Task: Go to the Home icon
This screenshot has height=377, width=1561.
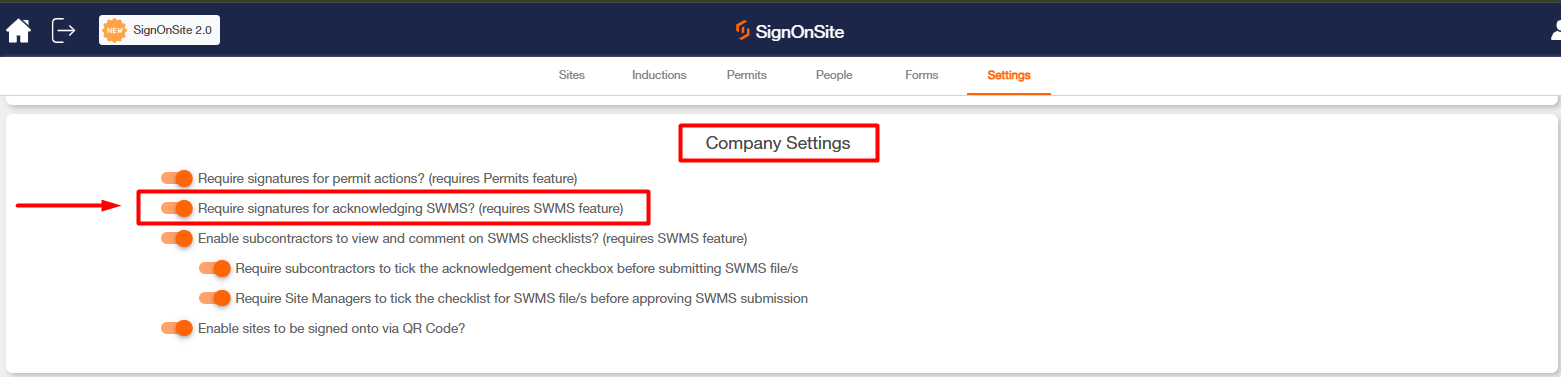Action: coord(19,31)
